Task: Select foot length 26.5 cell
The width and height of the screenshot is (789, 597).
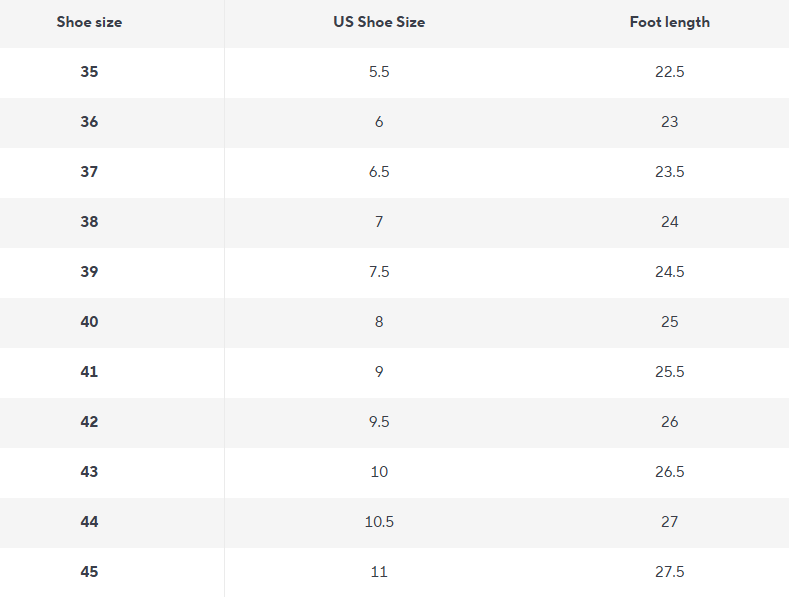Action: coord(669,472)
